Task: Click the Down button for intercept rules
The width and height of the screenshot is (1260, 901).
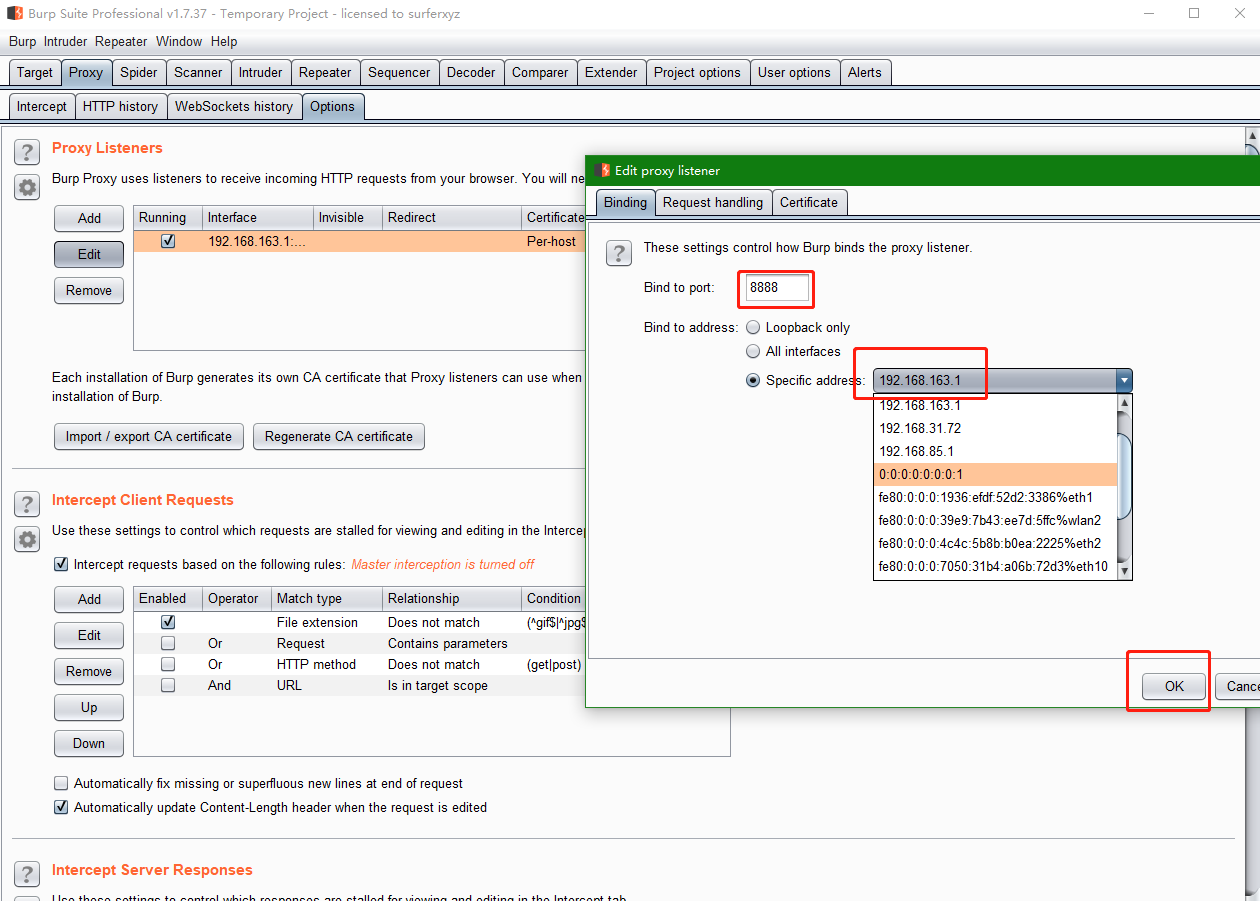Action: click(x=89, y=743)
